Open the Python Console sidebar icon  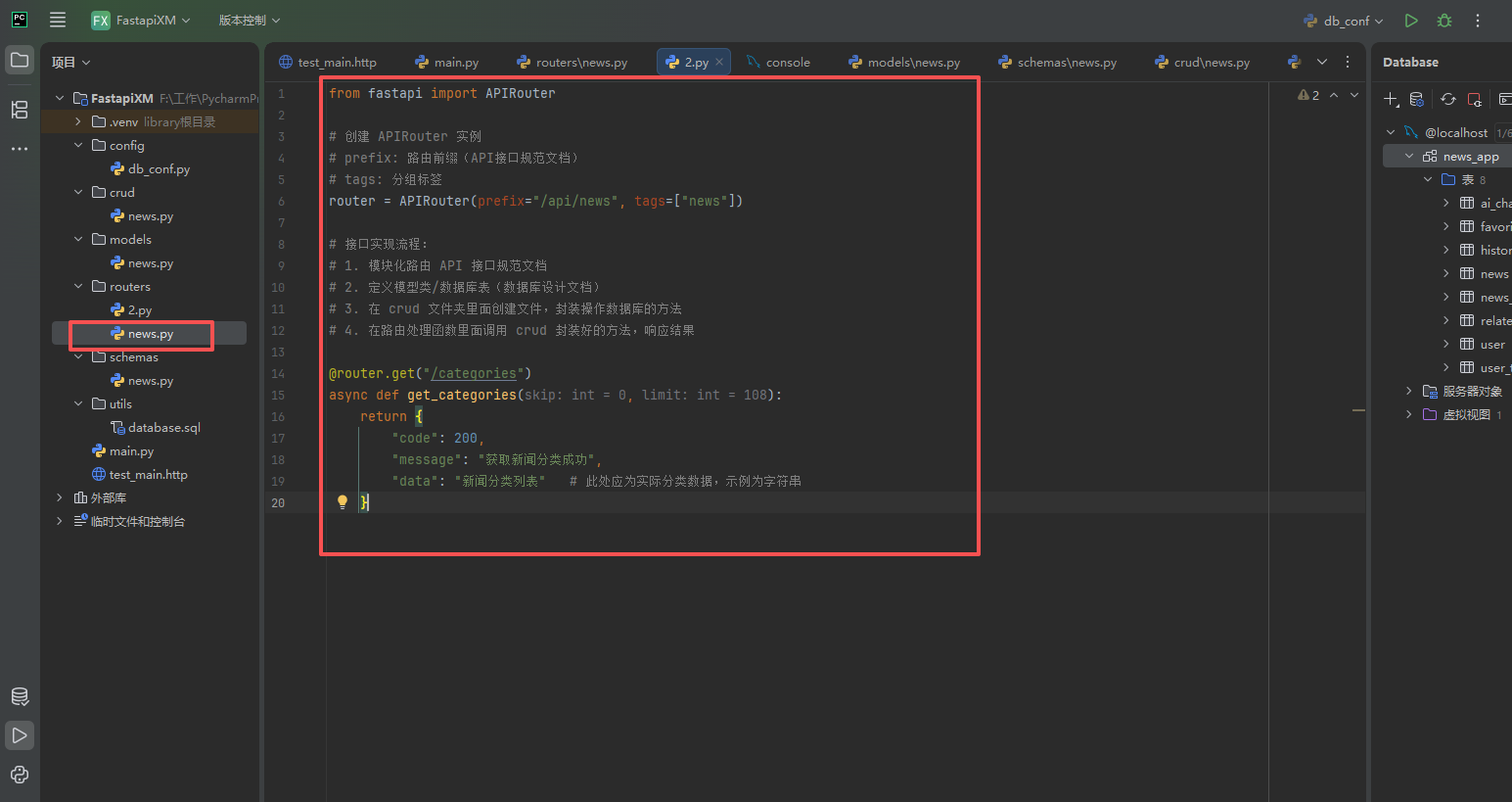click(20, 775)
